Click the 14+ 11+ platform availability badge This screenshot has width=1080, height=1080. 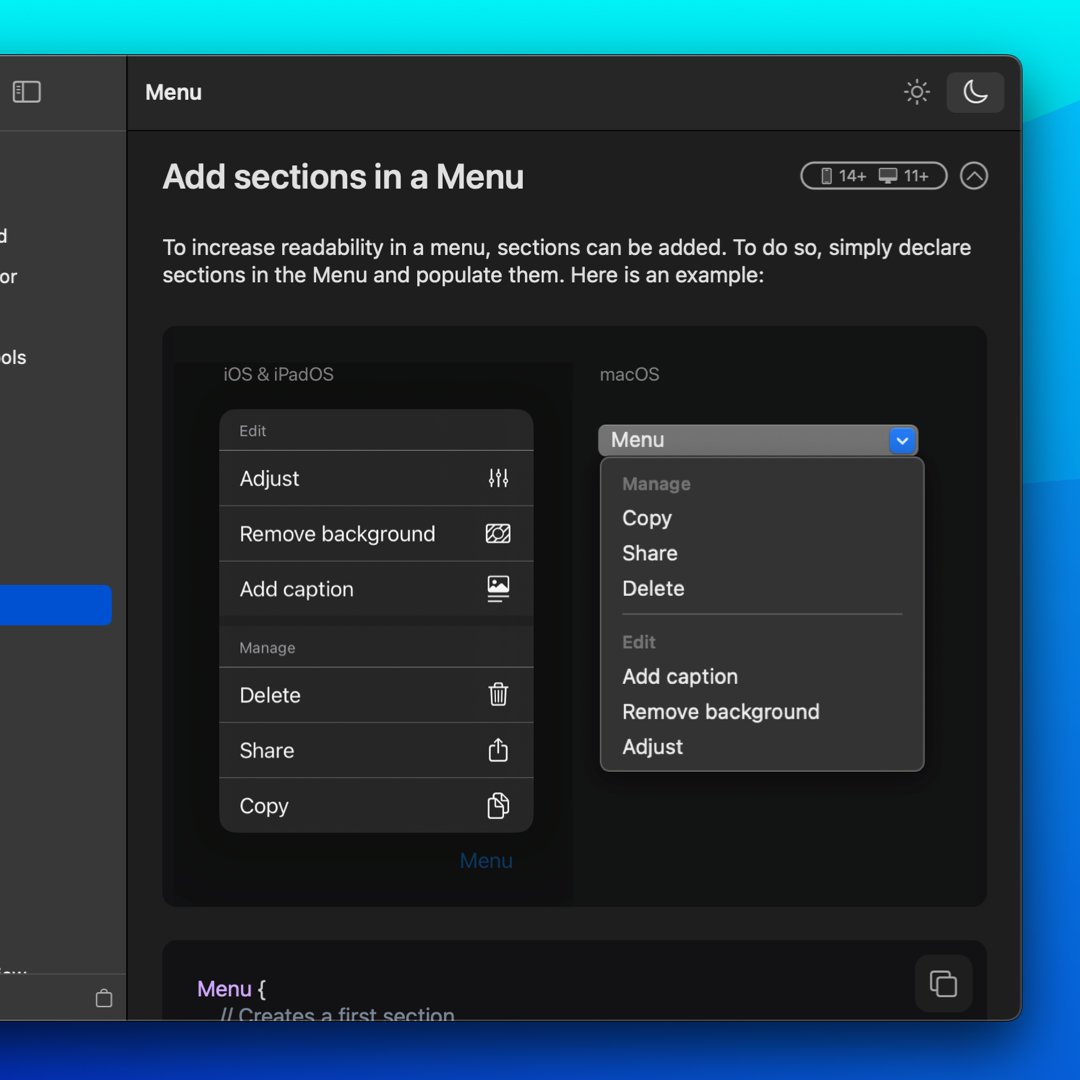pyautogui.click(x=873, y=176)
